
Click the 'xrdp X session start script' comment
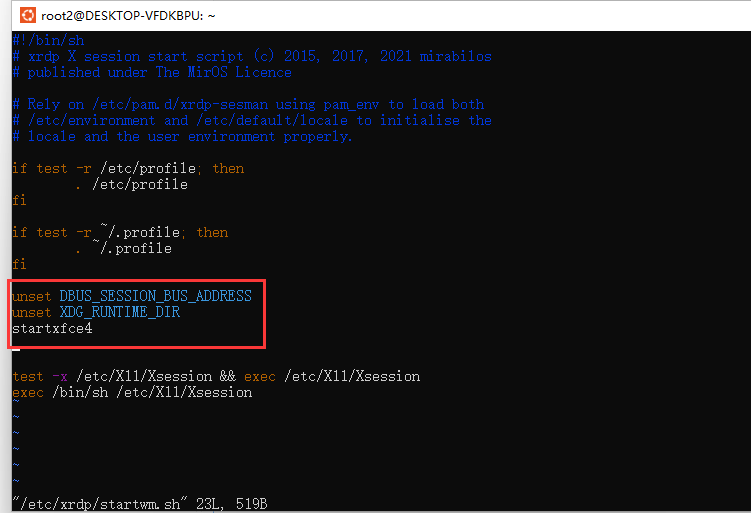[252, 57]
